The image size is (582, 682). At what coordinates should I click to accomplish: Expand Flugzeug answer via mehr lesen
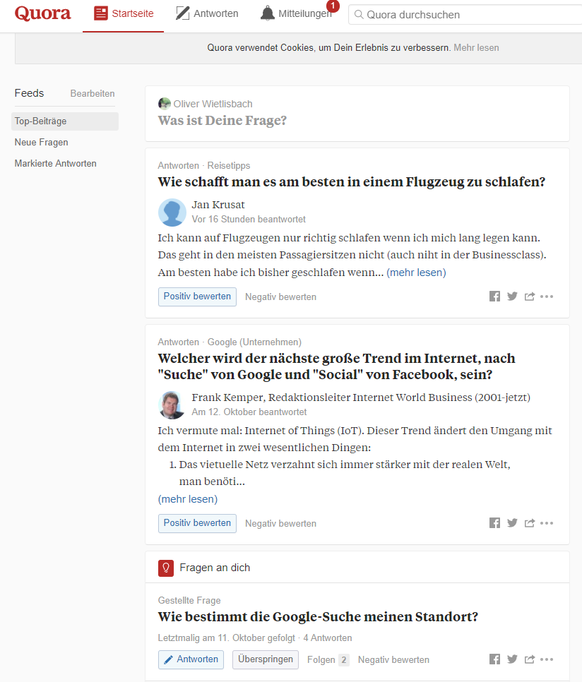pyautogui.click(x=416, y=272)
